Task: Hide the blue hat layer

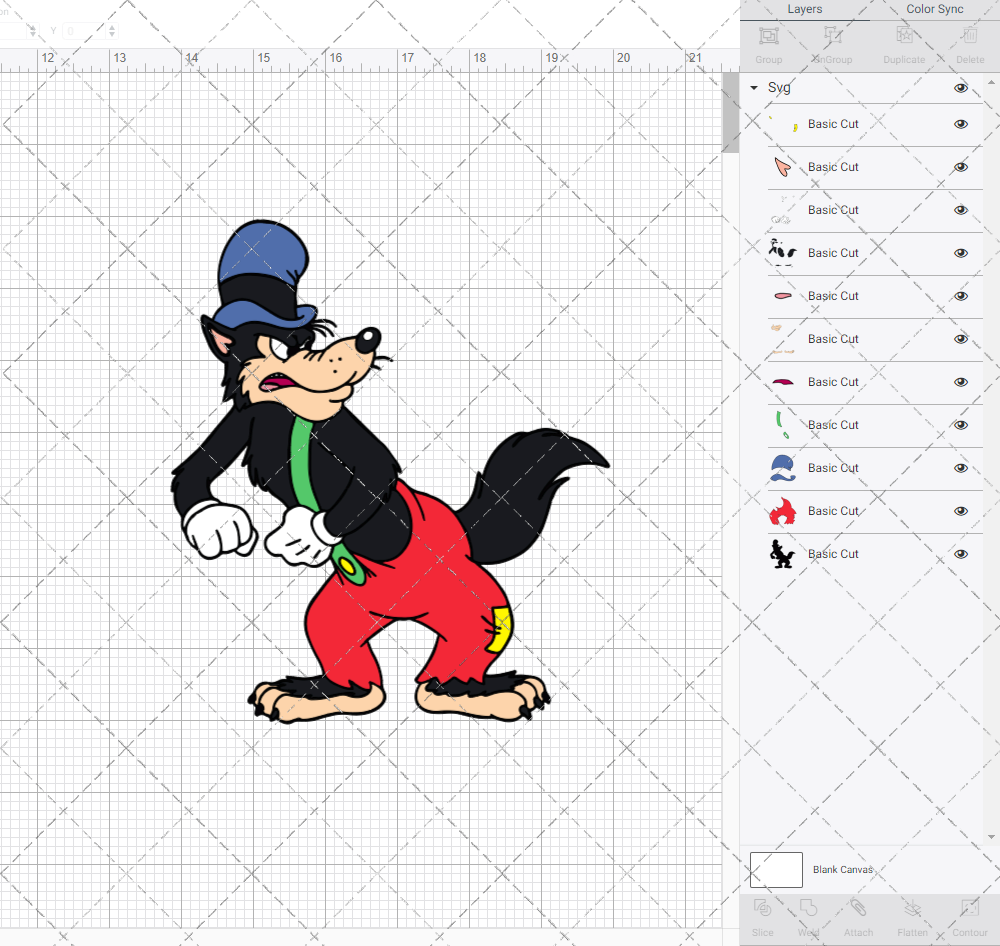Action: [x=960, y=468]
